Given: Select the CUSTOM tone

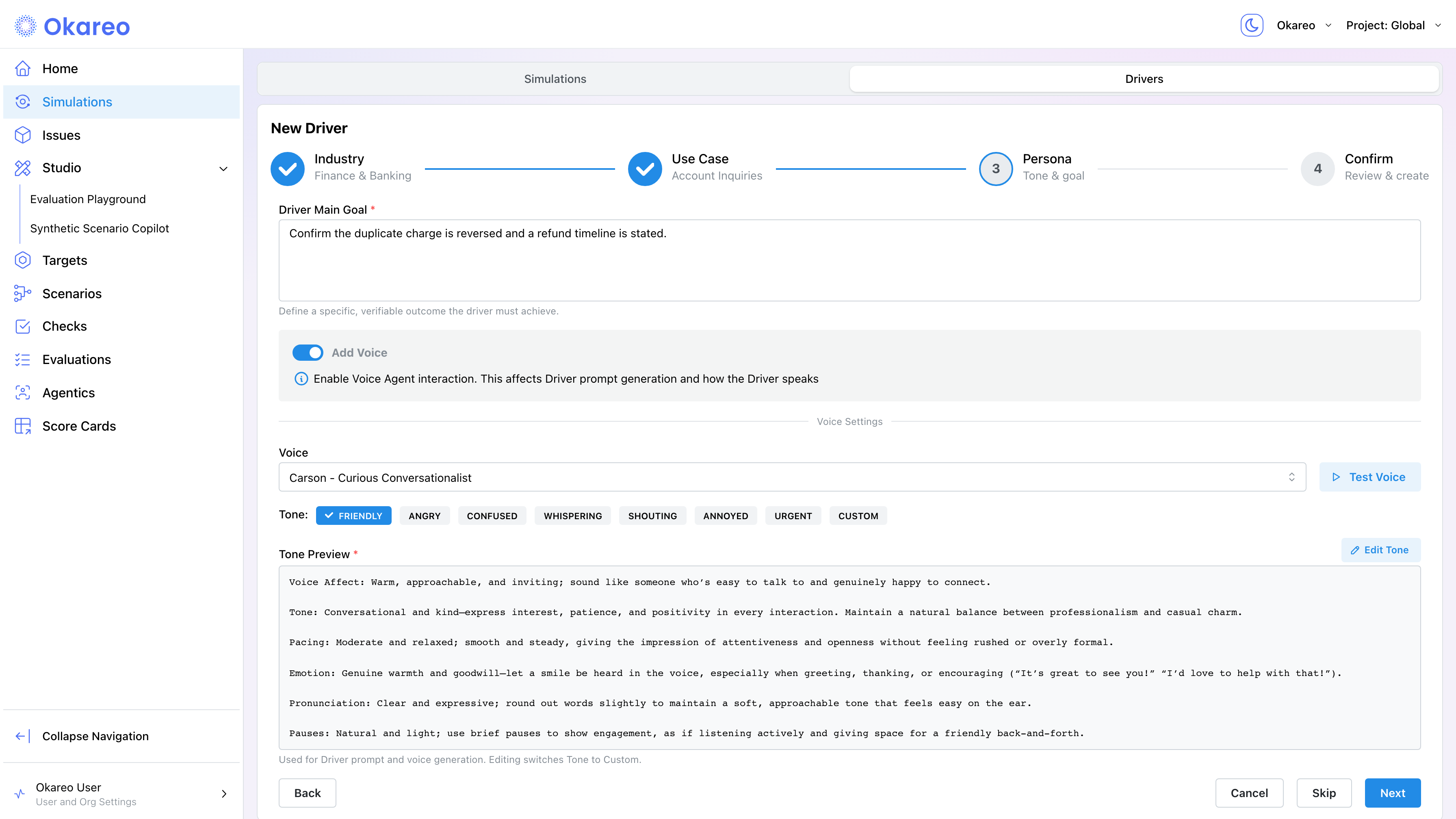Looking at the screenshot, I should [x=858, y=516].
